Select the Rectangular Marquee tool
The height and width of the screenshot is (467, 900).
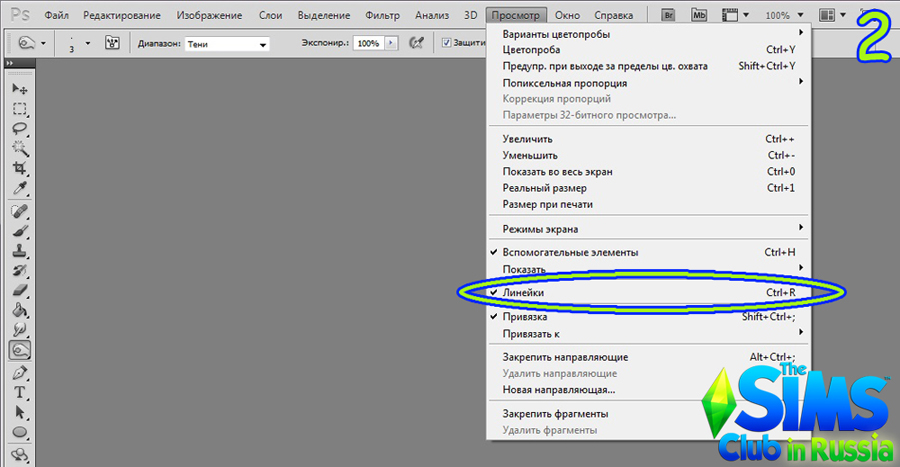(19, 109)
